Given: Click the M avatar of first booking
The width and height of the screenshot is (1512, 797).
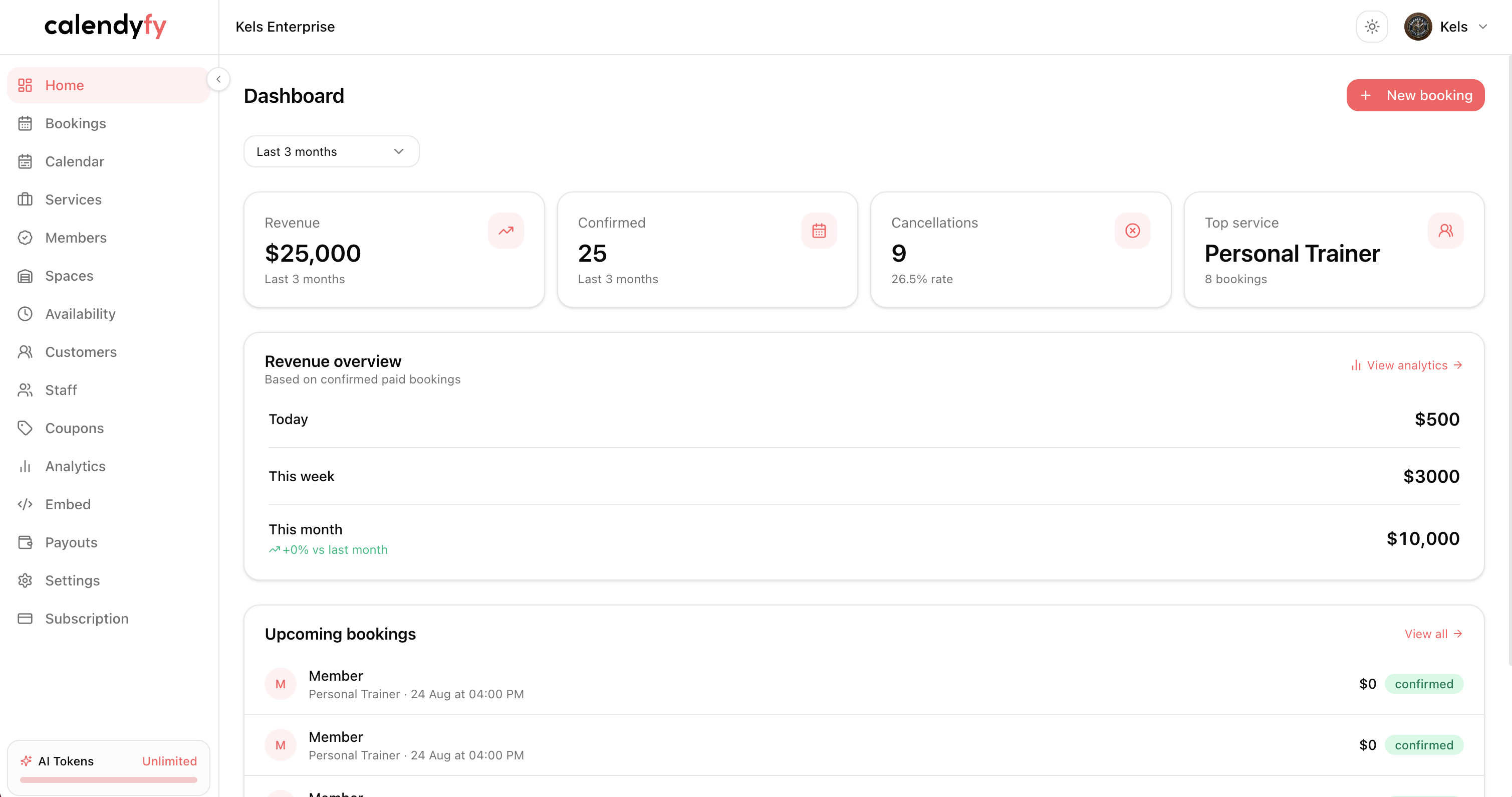Looking at the screenshot, I should click(x=281, y=684).
